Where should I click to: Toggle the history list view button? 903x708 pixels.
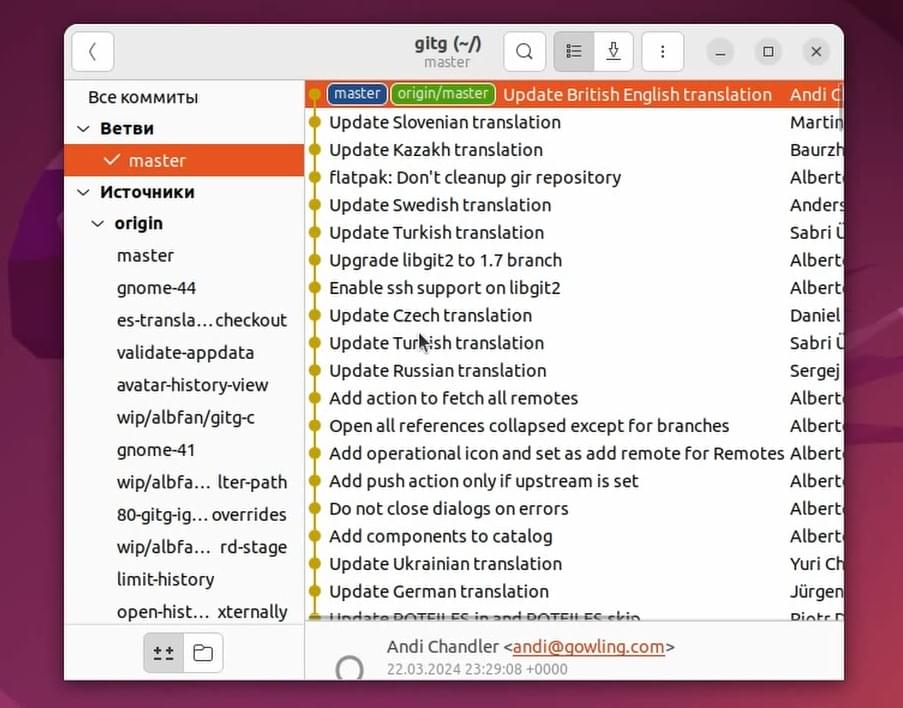click(574, 52)
